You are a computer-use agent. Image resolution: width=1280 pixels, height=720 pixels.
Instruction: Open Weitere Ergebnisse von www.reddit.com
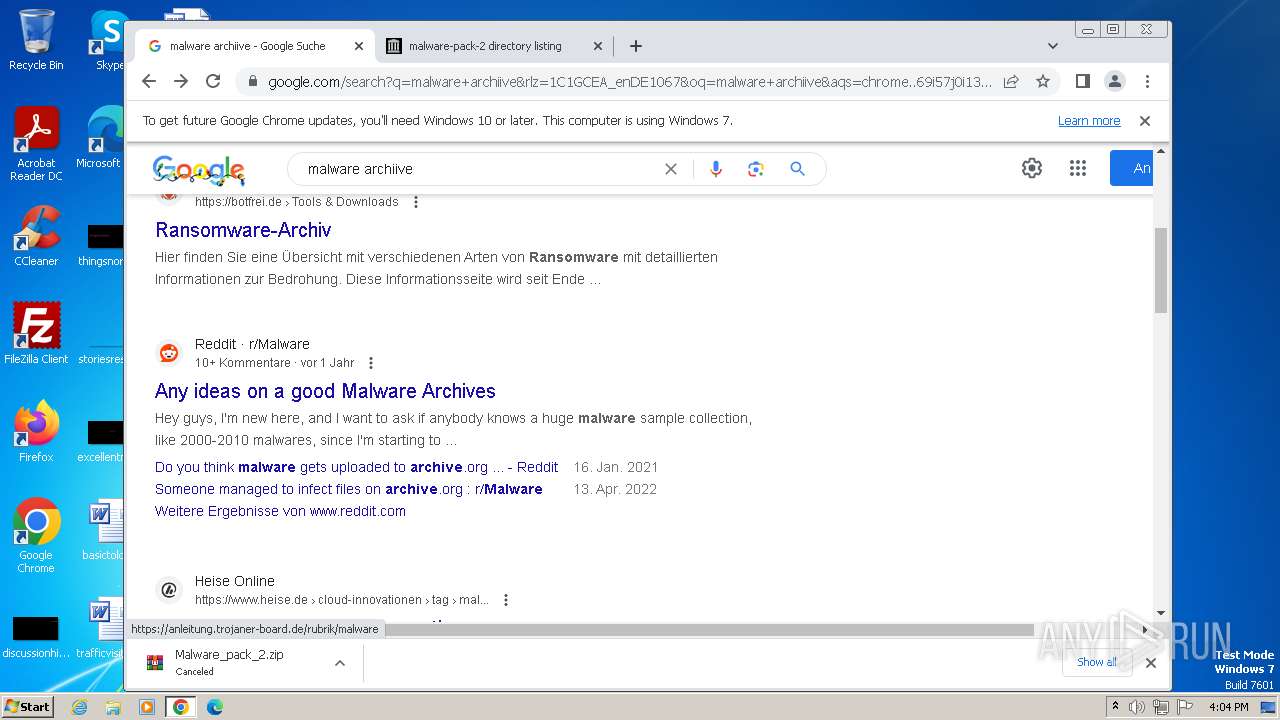280,511
